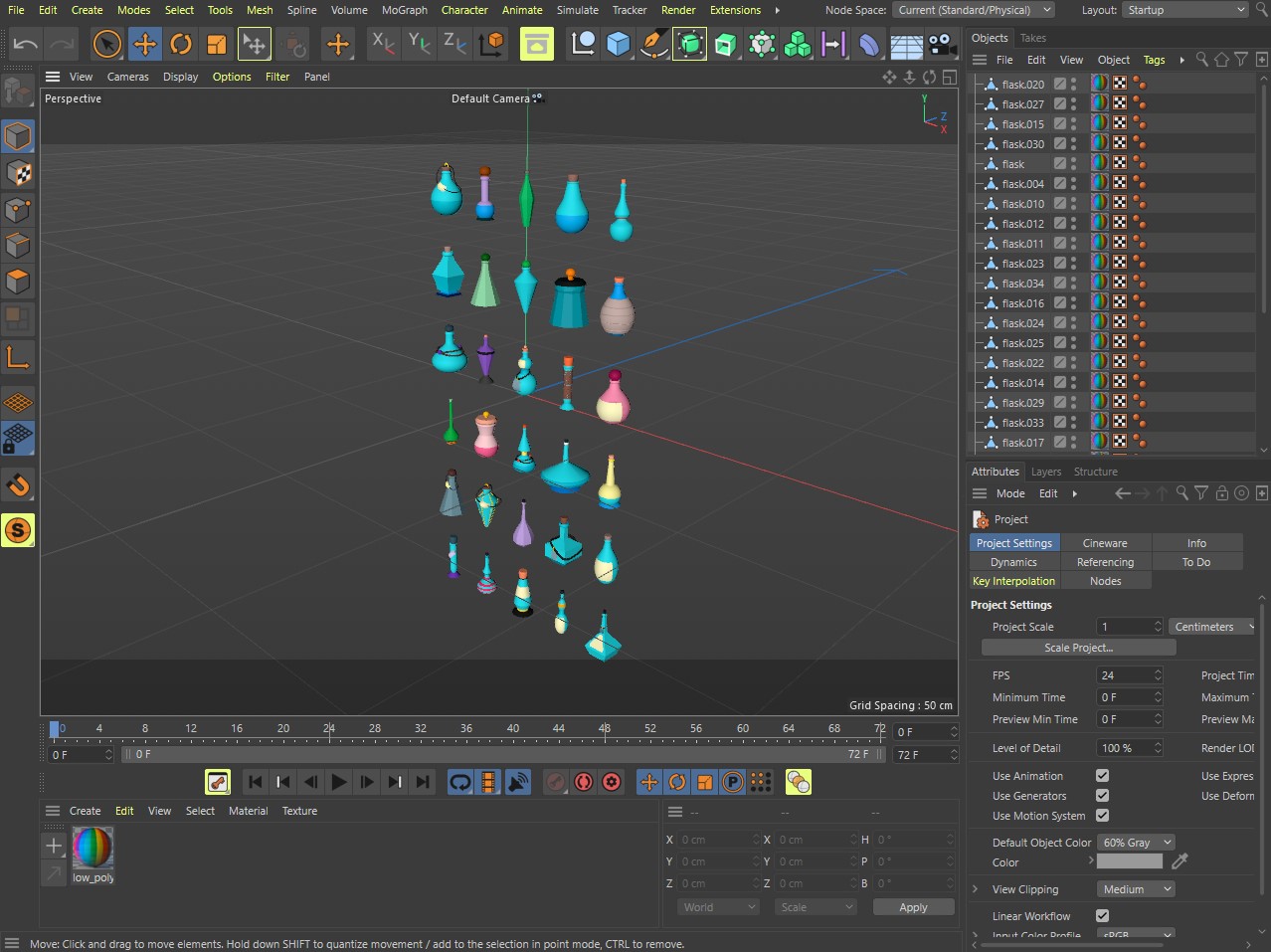Open the Spline Pen tool
Image resolution: width=1271 pixels, height=952 pixels.
point(654,44)
